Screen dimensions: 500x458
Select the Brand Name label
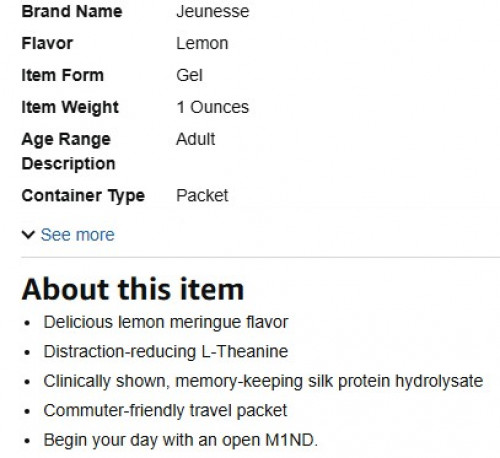[72, 12]
